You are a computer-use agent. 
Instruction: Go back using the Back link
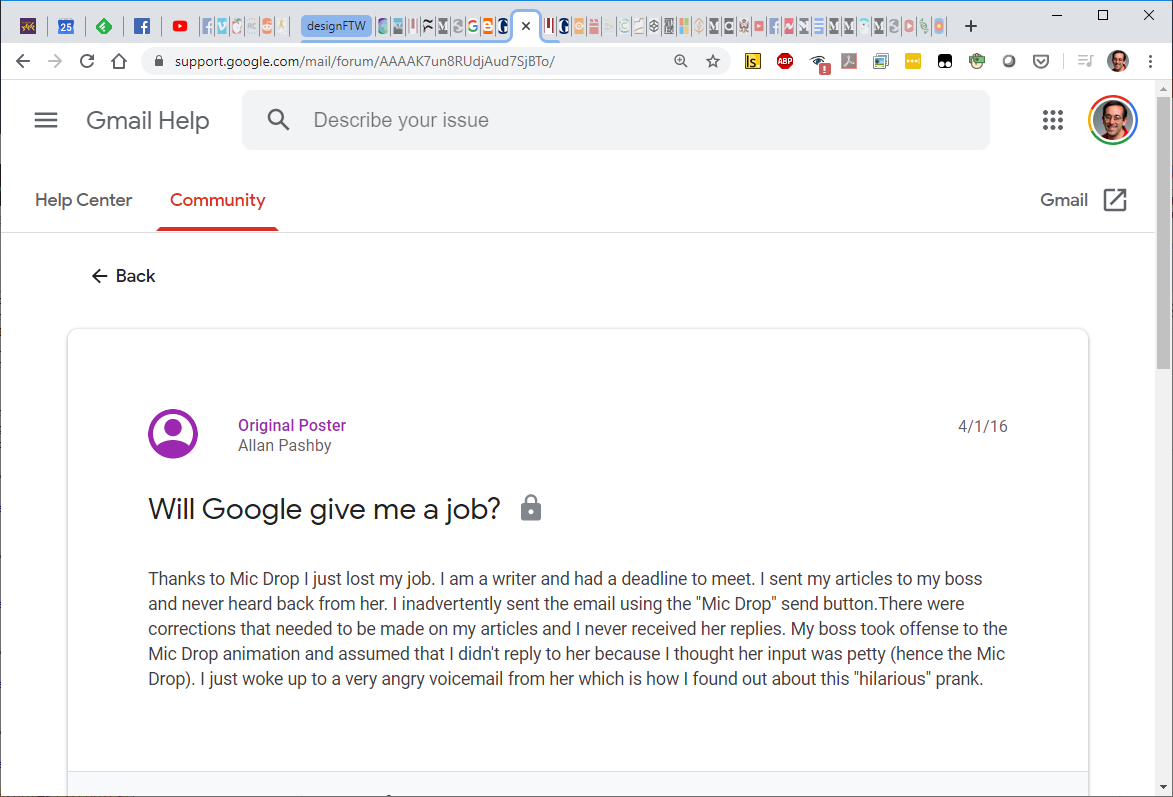click(123, 276)
